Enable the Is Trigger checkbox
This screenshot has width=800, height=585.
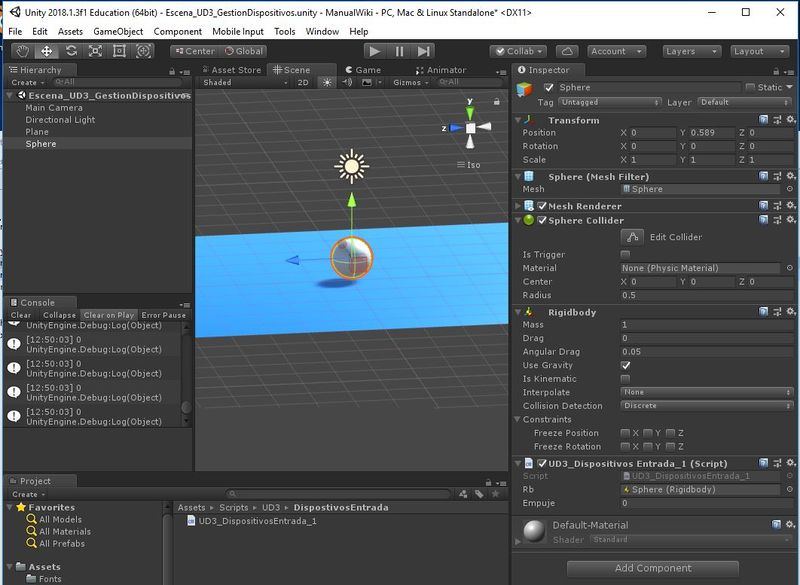(625, 254)
